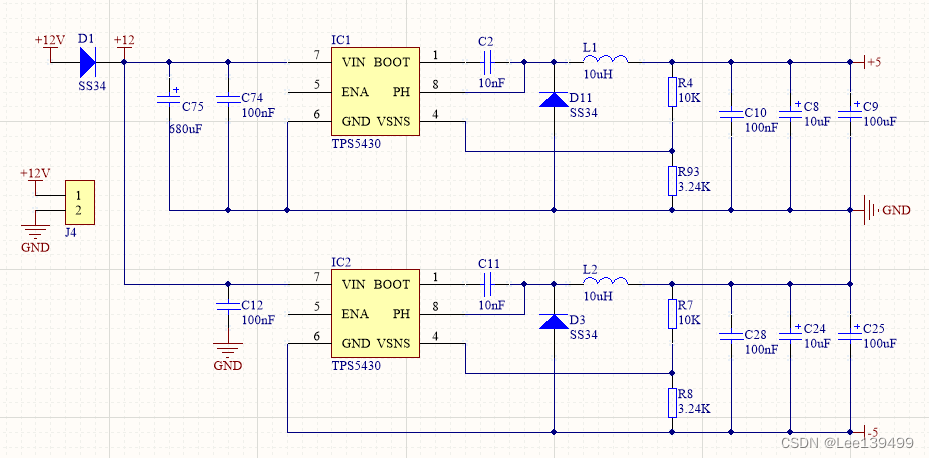Click the J4 connector box
The width and height of the screenshot is (929, 458).
(79, 203)
